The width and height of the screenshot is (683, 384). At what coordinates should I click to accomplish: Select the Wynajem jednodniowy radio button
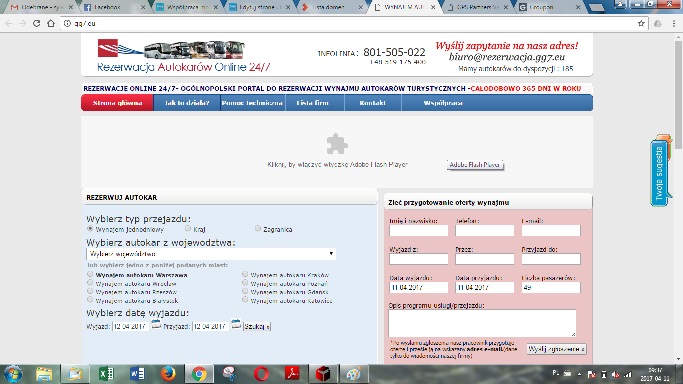point(90,228)
